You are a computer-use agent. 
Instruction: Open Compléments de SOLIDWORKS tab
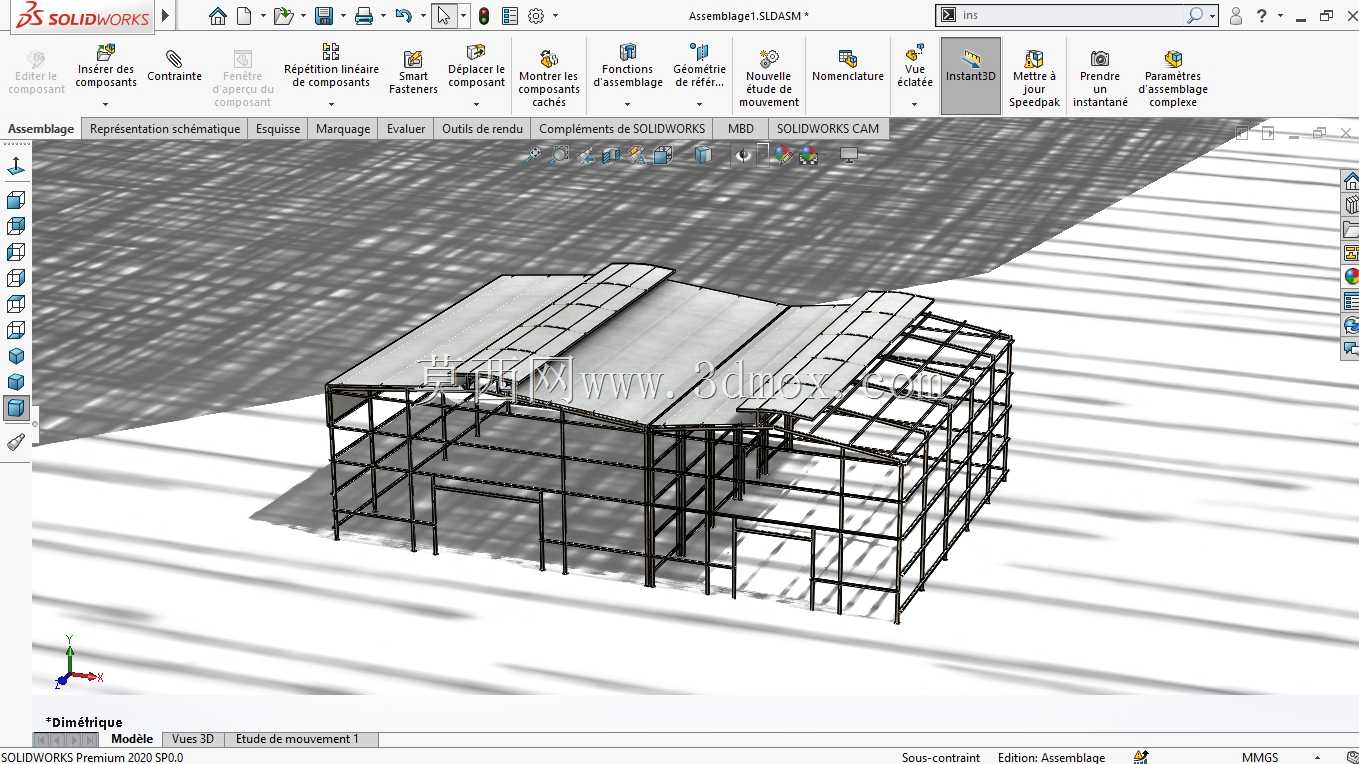coord(622,129)
